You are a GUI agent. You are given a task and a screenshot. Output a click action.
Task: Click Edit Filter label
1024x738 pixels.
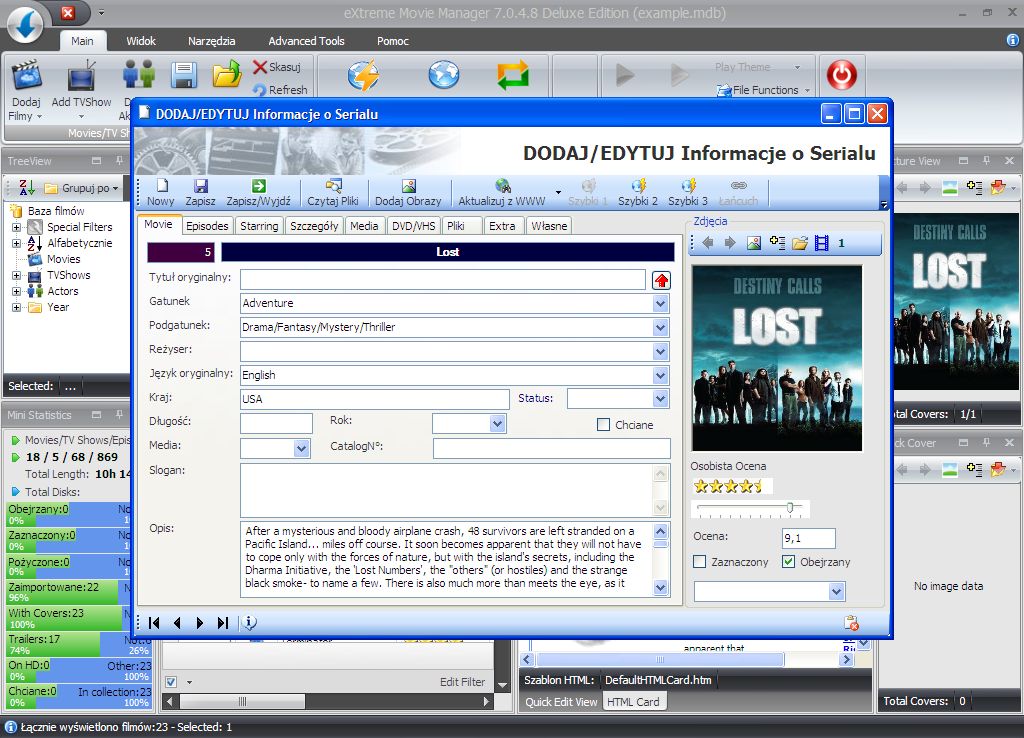[x=462, y=682]
